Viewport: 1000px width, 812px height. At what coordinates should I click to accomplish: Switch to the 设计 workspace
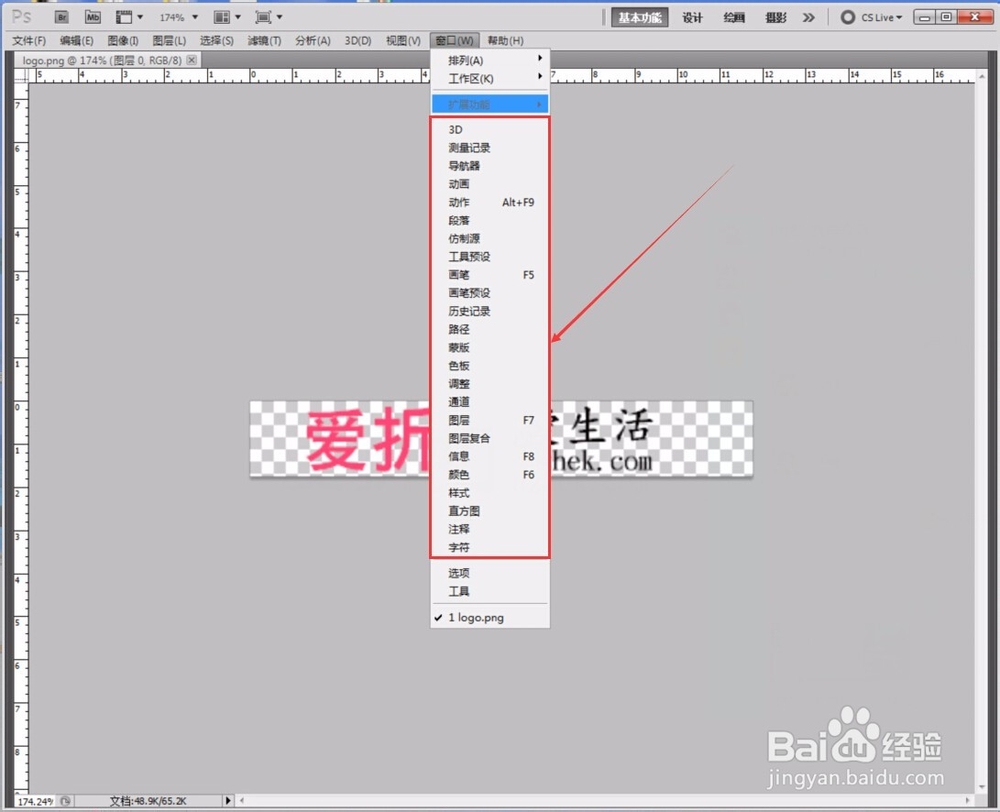692,17
